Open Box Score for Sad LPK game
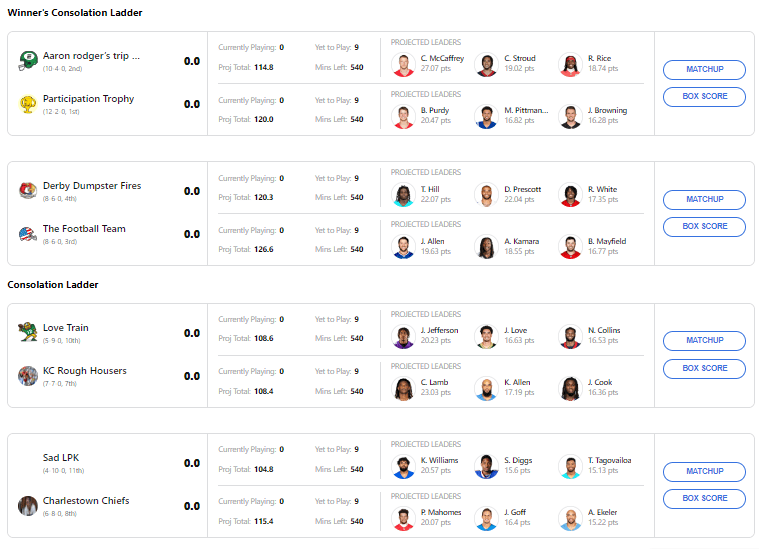The image size is (759, 549). coord(704,498)
